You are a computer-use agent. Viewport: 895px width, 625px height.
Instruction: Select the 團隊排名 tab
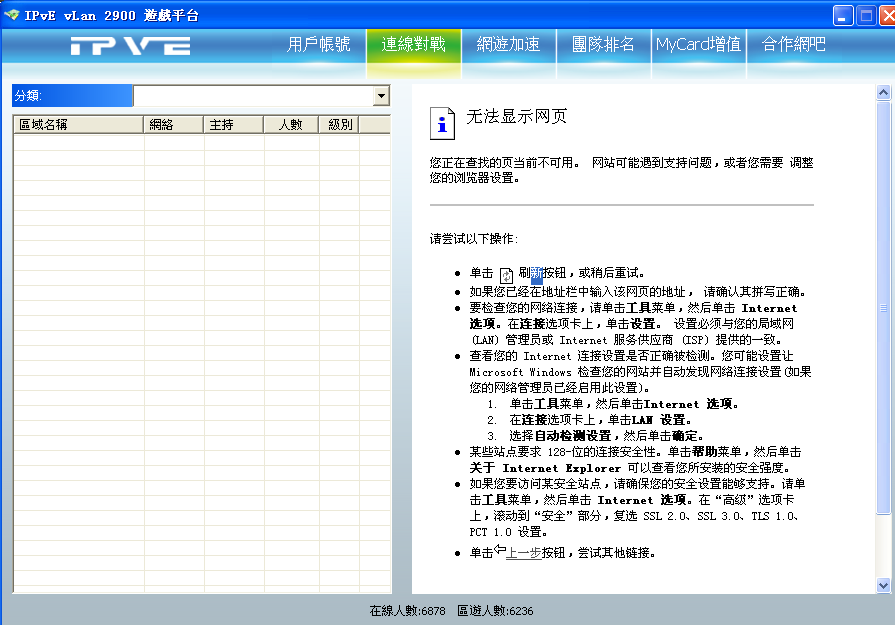coord(603,45)
